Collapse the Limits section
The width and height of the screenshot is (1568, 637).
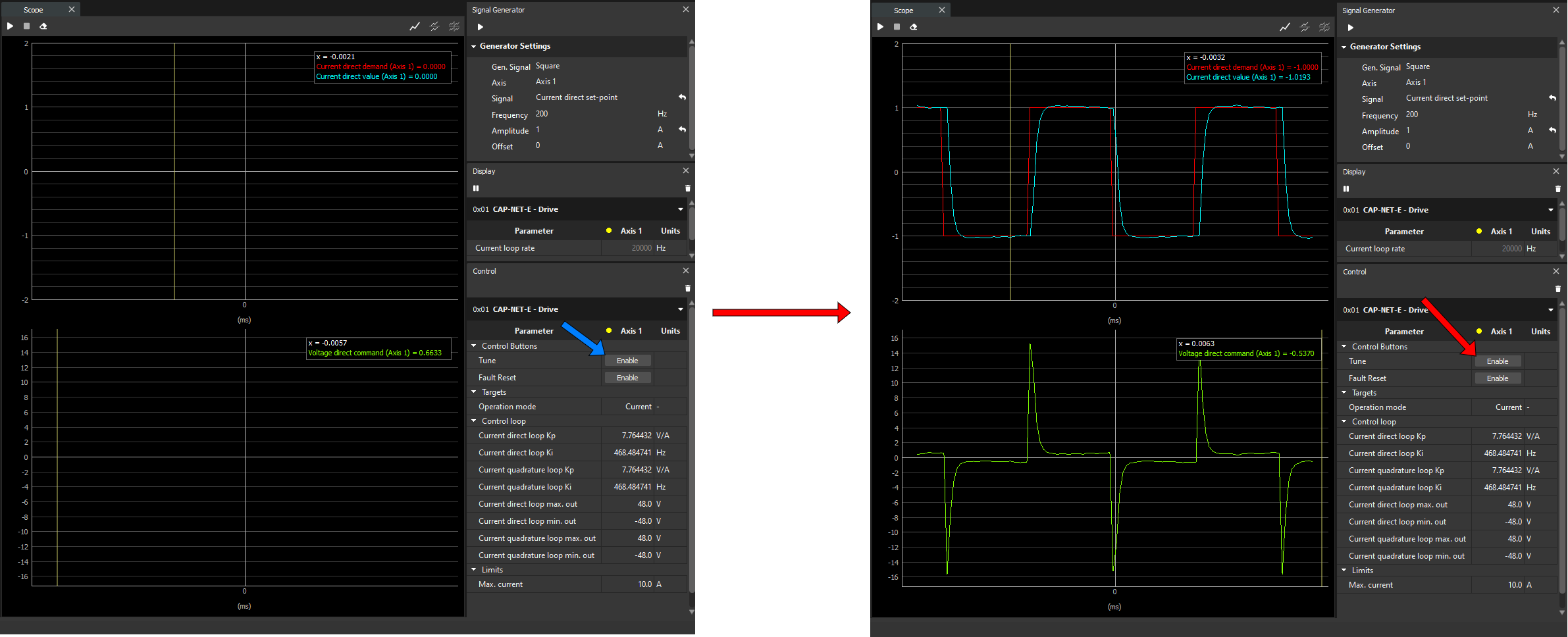[473, 569]
